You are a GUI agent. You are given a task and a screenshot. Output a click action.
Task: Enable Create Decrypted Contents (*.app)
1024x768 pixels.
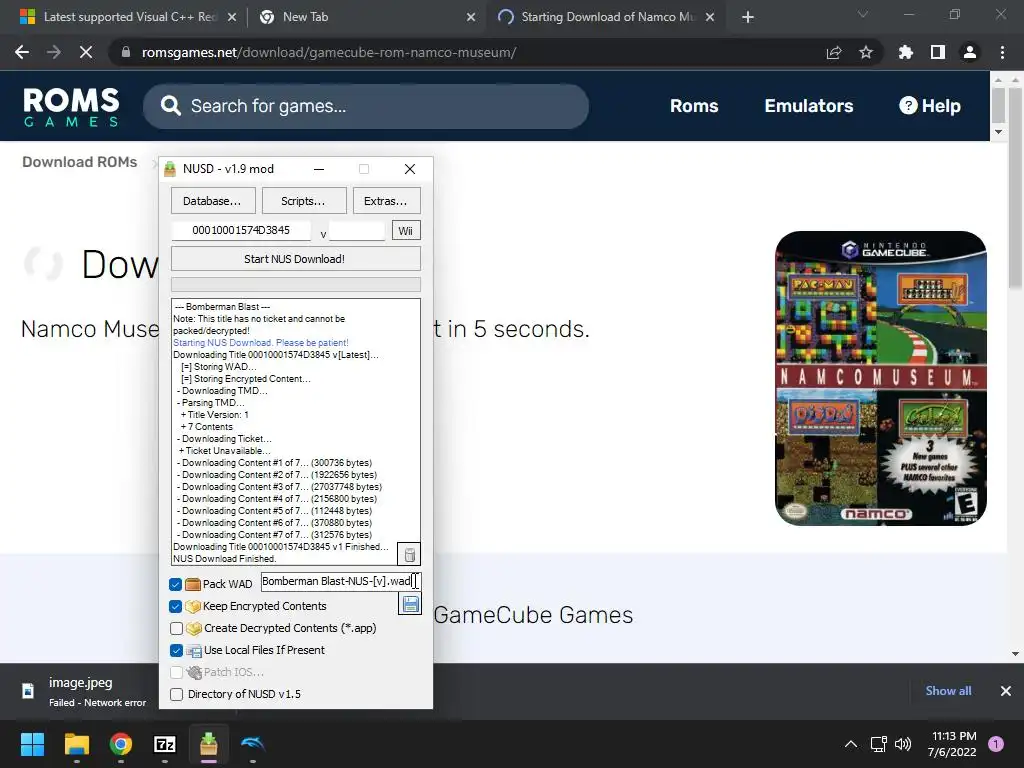(x=176, y=628)
